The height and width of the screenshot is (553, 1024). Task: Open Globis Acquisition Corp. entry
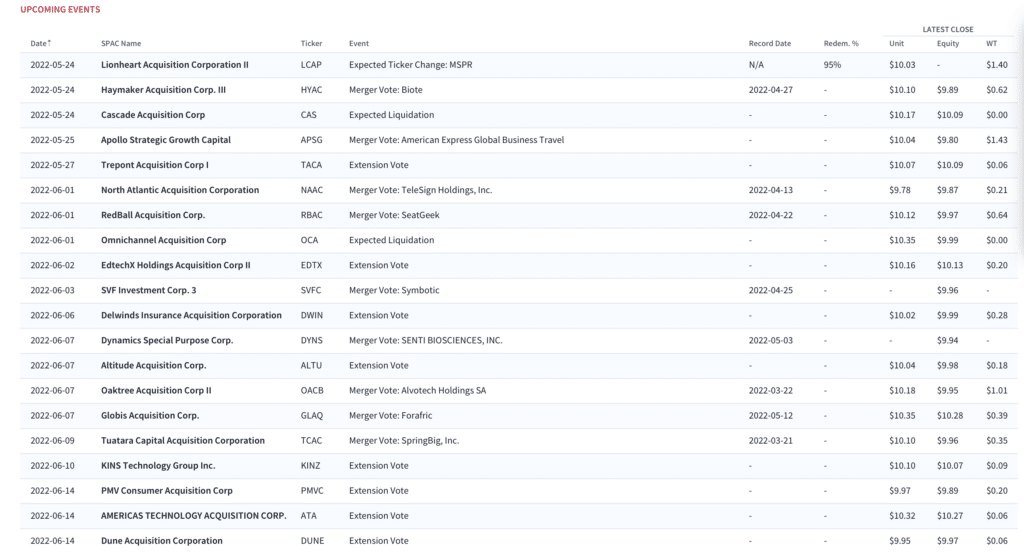[x=150, y=415]
